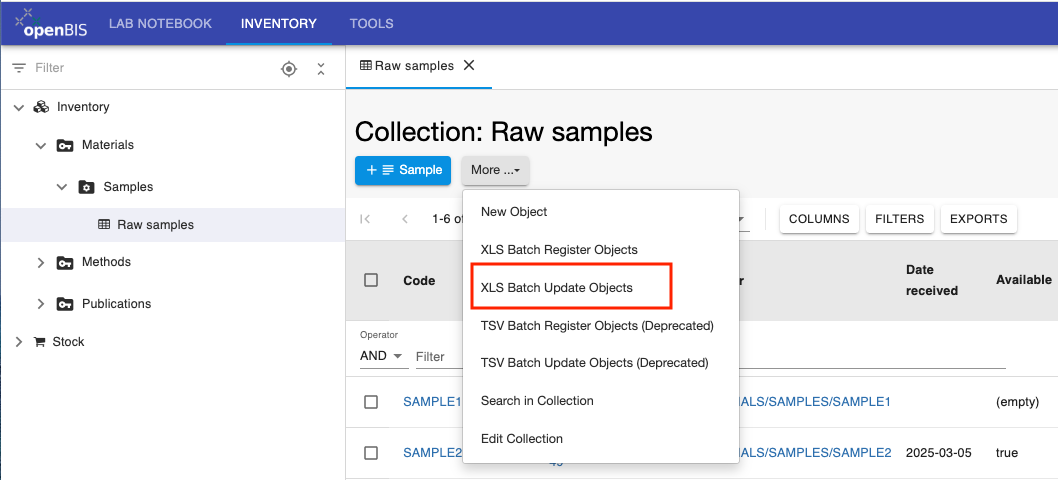Screen dimensions: 1058x480
Task: Open the SAMPLES/SAMPLE1 identifier link
Action: tap(816, 402)
